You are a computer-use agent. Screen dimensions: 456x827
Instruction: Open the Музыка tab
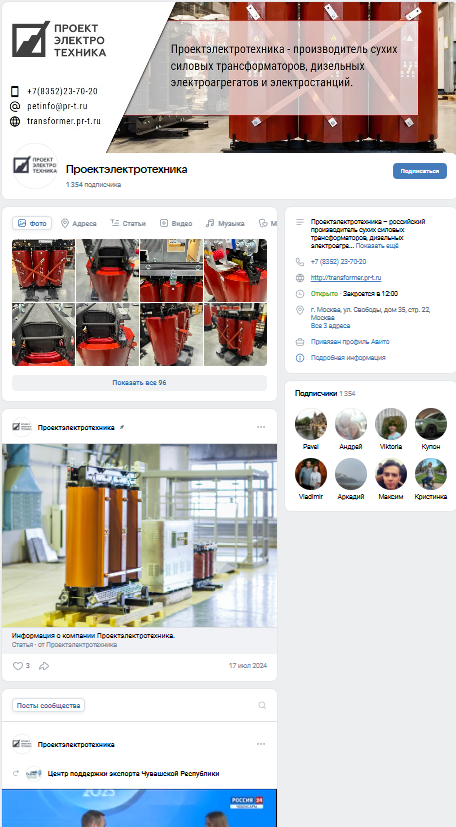225,223
